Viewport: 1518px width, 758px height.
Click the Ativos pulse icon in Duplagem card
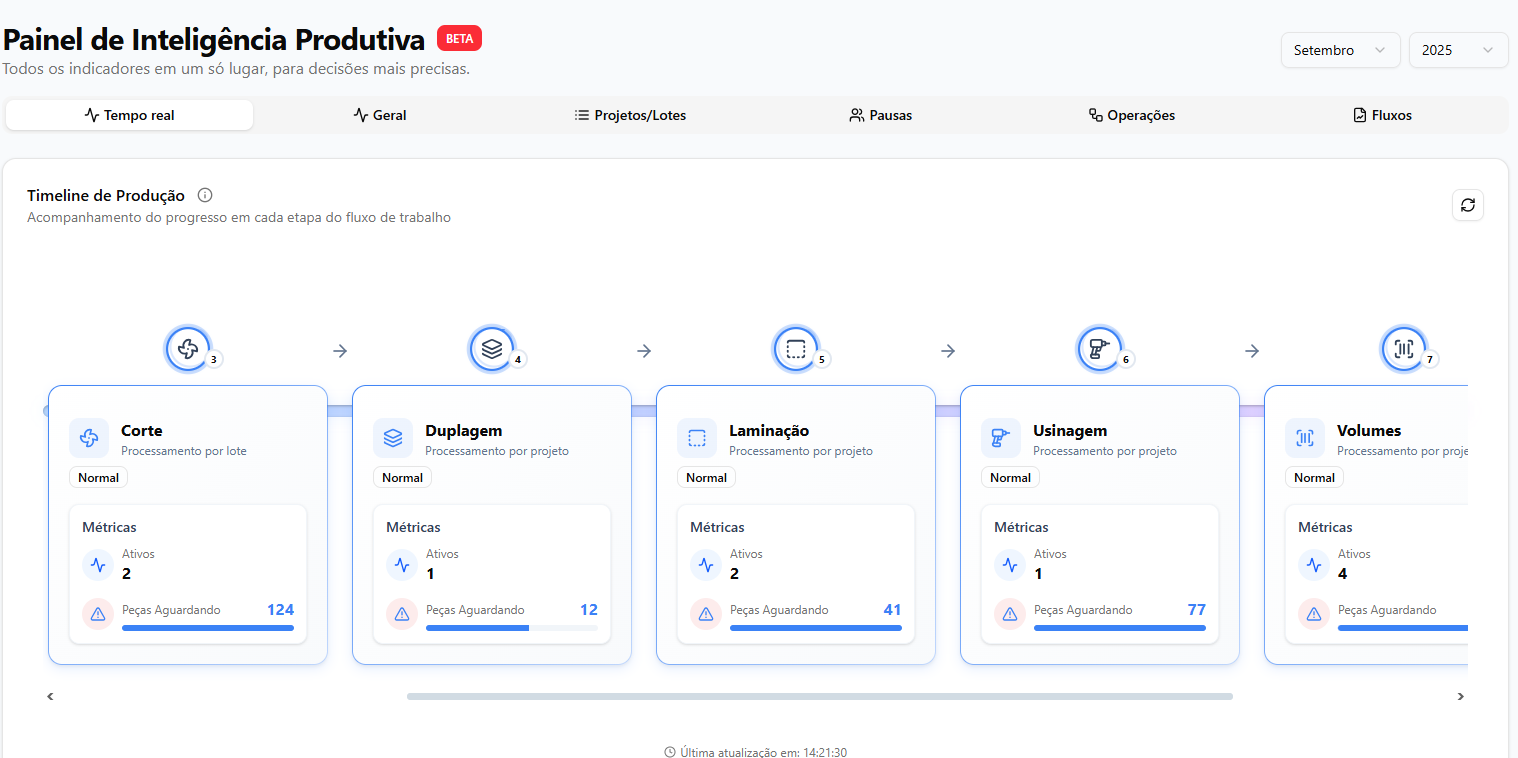pyautogui.click(x=402, y=565)
